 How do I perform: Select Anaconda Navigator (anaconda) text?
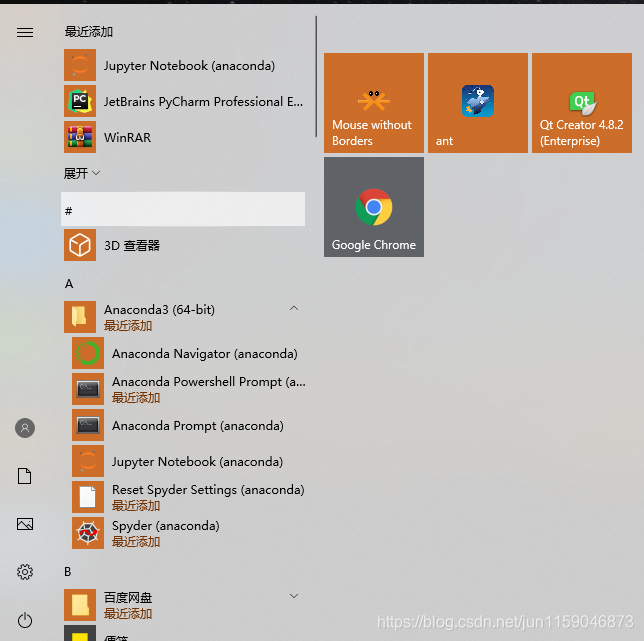[205, 354]
